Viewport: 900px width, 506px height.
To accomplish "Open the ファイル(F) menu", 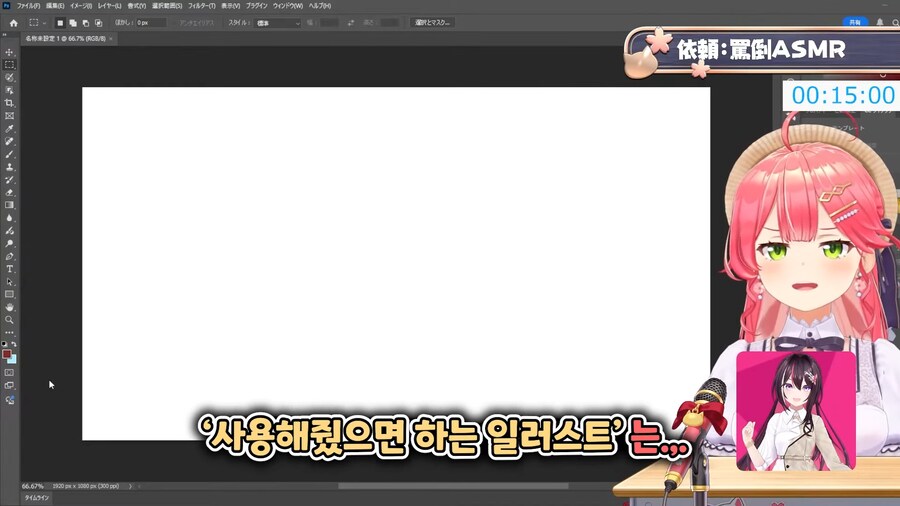I will tap(28, 6).
